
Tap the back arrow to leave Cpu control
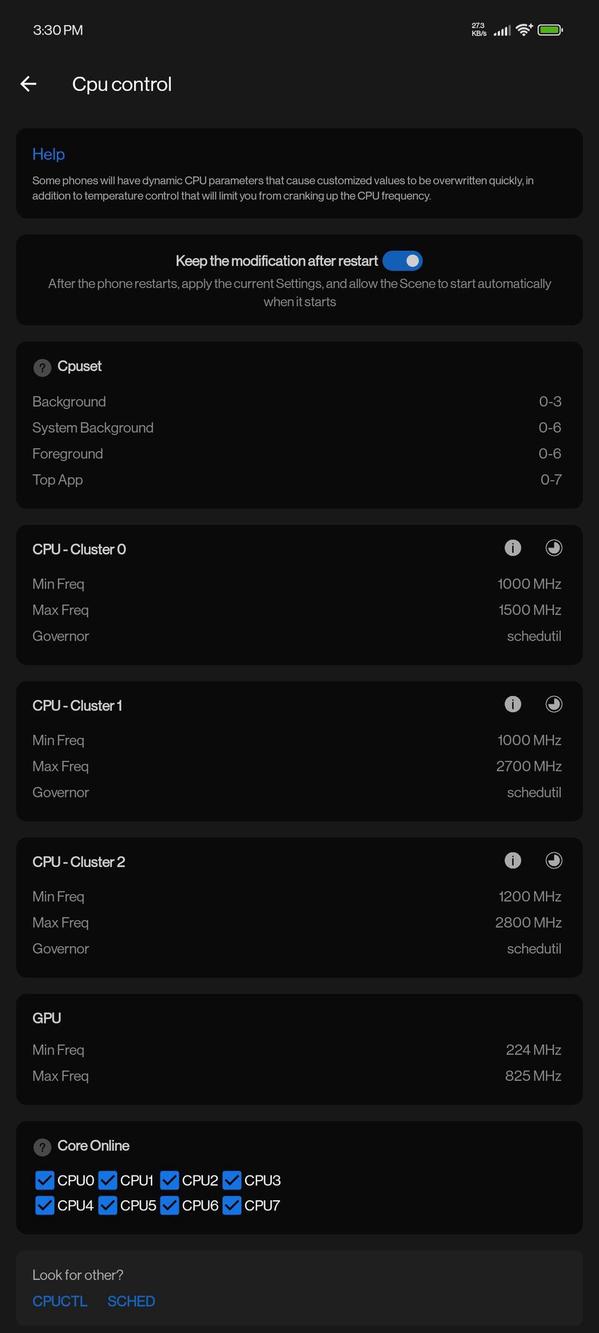point(28,84)
